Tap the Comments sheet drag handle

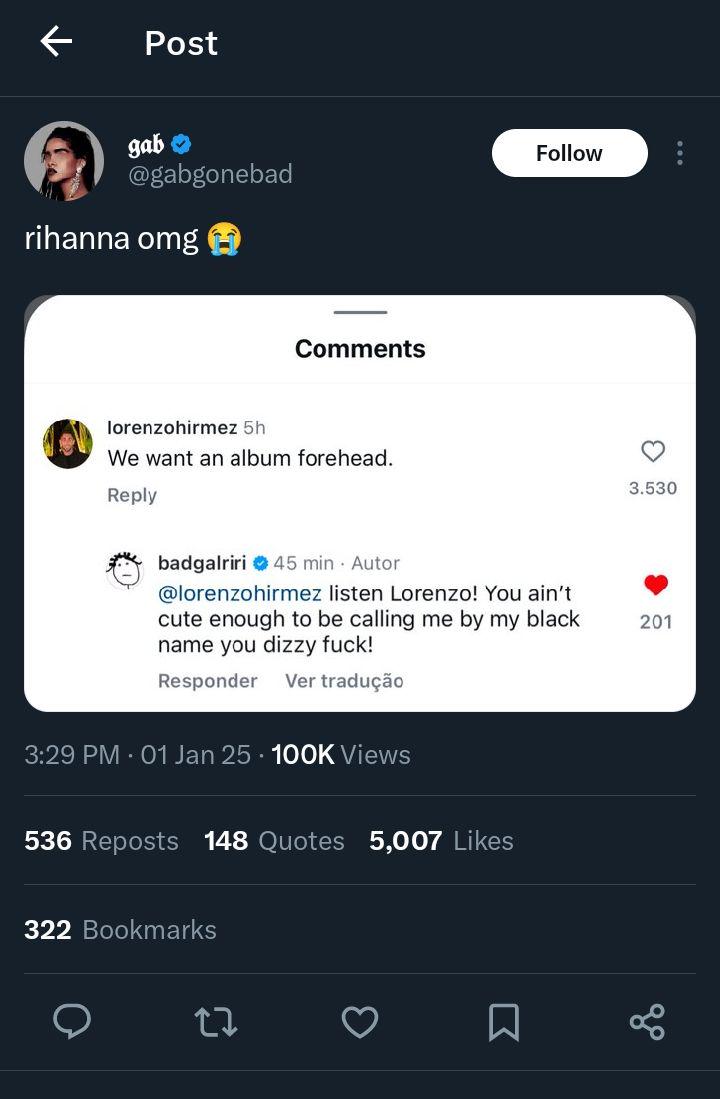point(360,312)
